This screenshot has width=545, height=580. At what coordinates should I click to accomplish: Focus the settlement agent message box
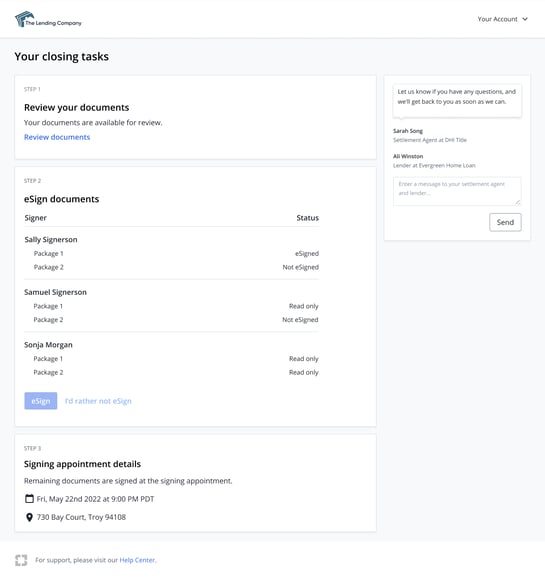(457, 191)
